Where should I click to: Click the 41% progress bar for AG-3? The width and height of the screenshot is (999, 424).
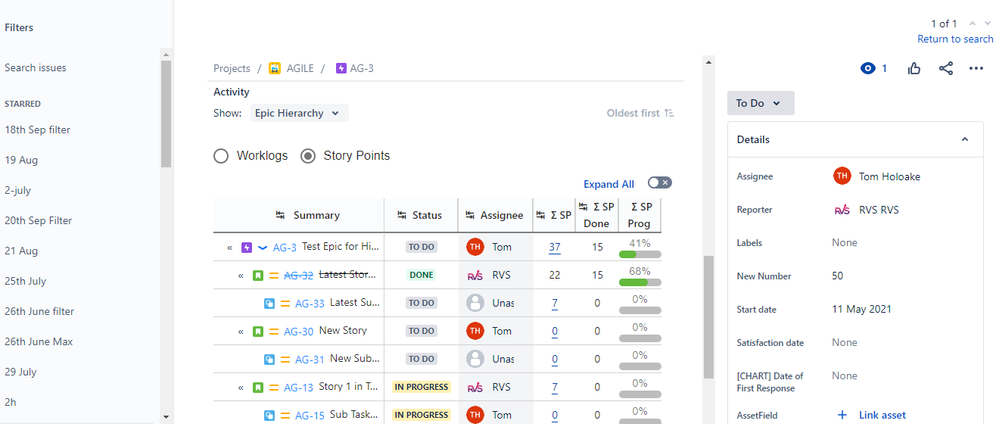pyautogui.click(x=640, y=254)
